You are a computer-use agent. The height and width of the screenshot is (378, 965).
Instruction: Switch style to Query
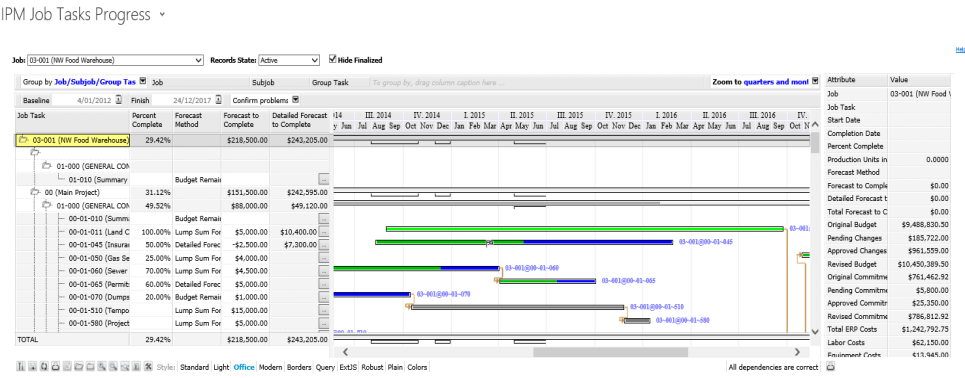pos(325,368)
